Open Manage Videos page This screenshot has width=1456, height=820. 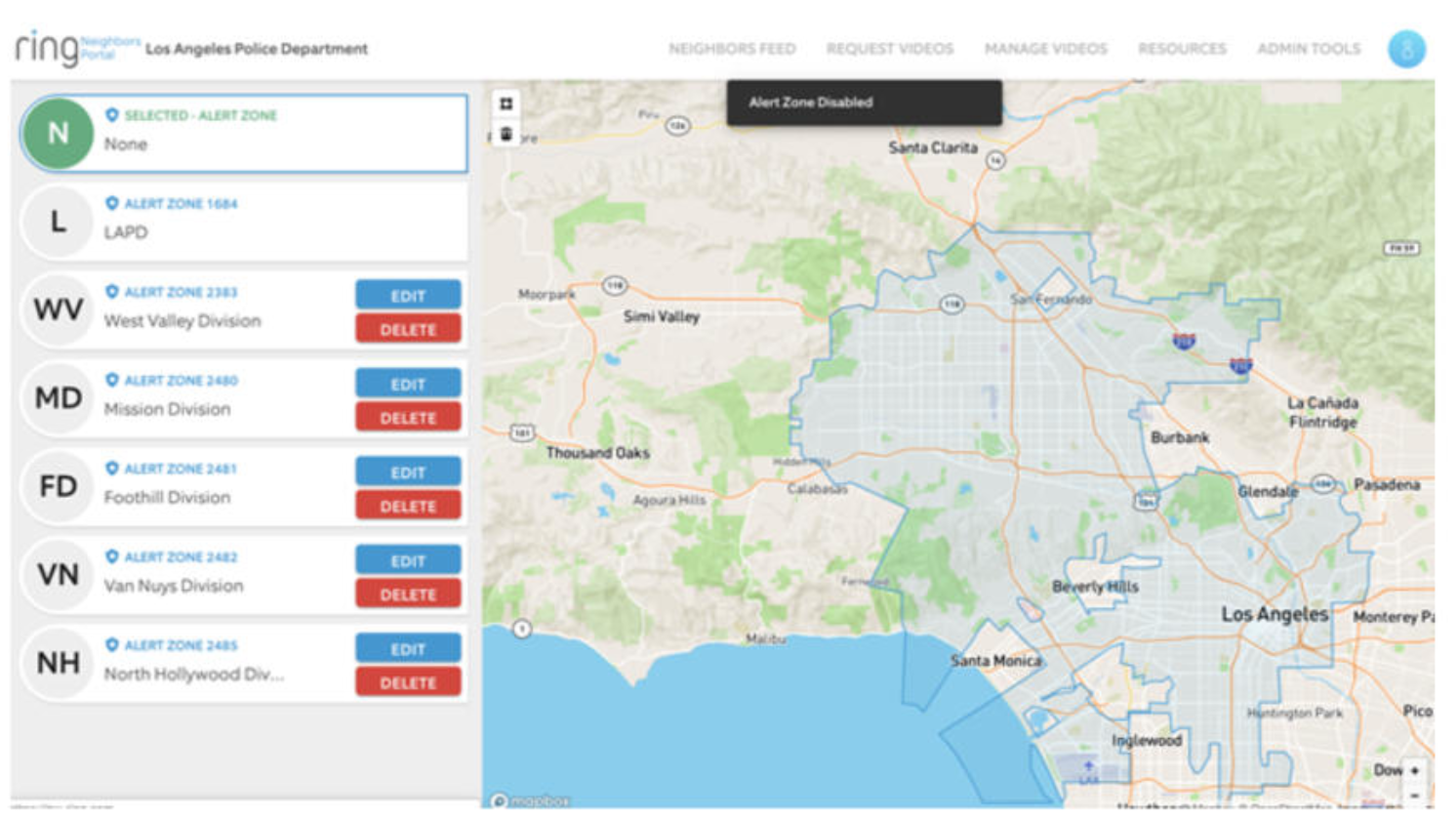1045,49
